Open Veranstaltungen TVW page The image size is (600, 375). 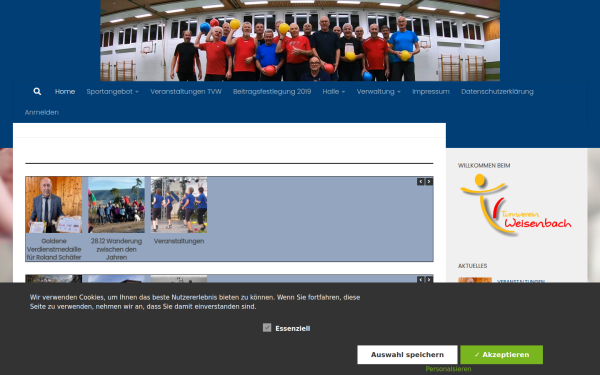pyautogui.click(x=186, y=91)
